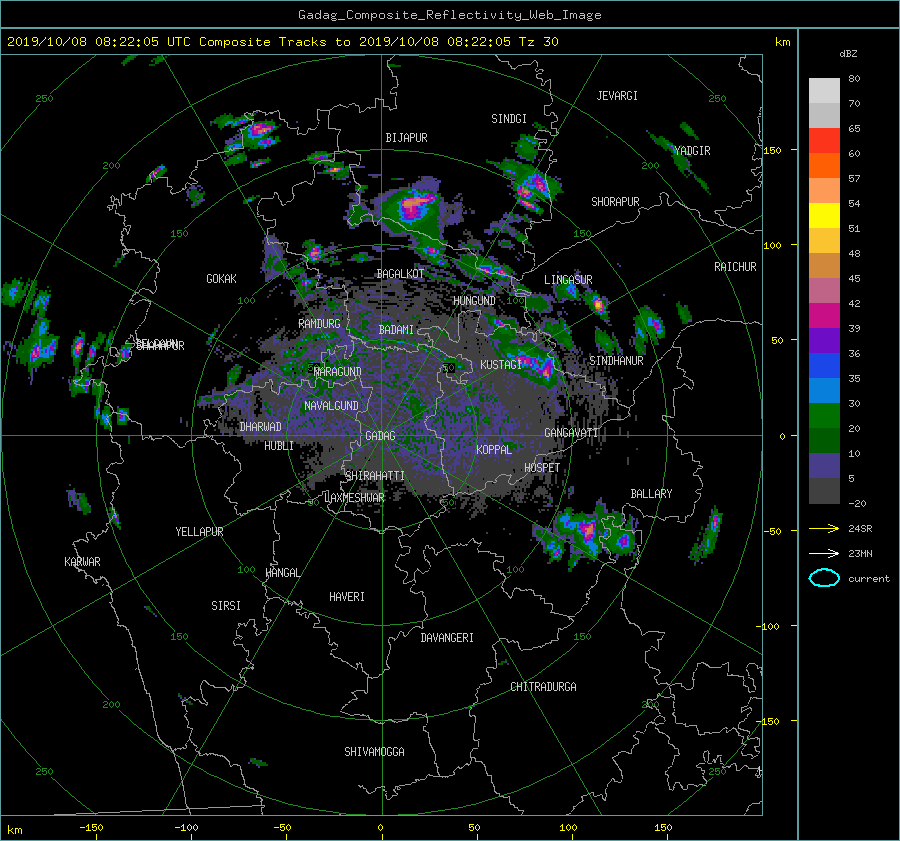Select the red 65 dBZ color swatch
Screen dimensions: 900x841
[x=824, y=140]
